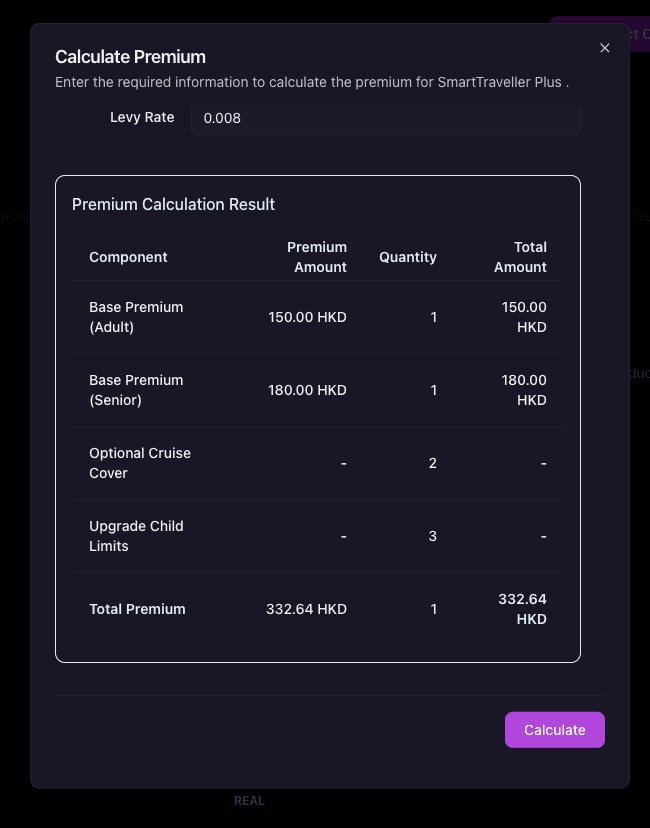The height and width of the screenshot is (828, 650).
Task: Select the Upgrade Child Limits row label
Action: (x=137, y=536)
